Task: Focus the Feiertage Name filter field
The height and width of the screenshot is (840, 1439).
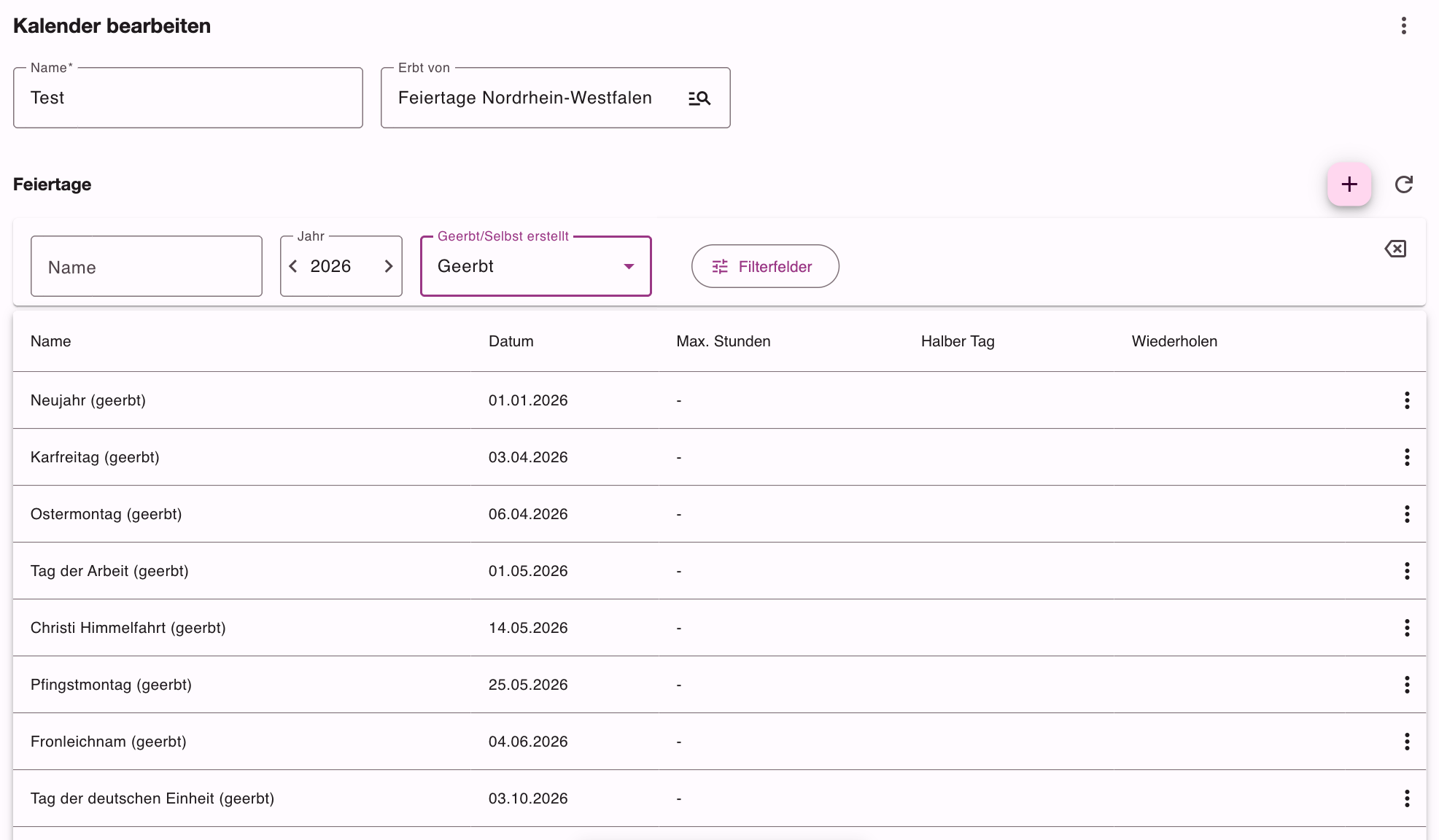Action: click(147, 267)
